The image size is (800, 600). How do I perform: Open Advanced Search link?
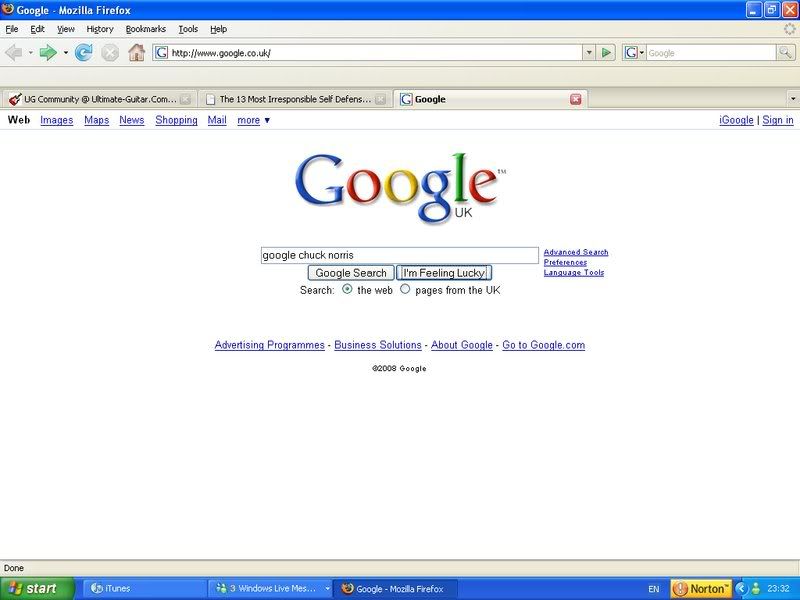pos(576,252)
